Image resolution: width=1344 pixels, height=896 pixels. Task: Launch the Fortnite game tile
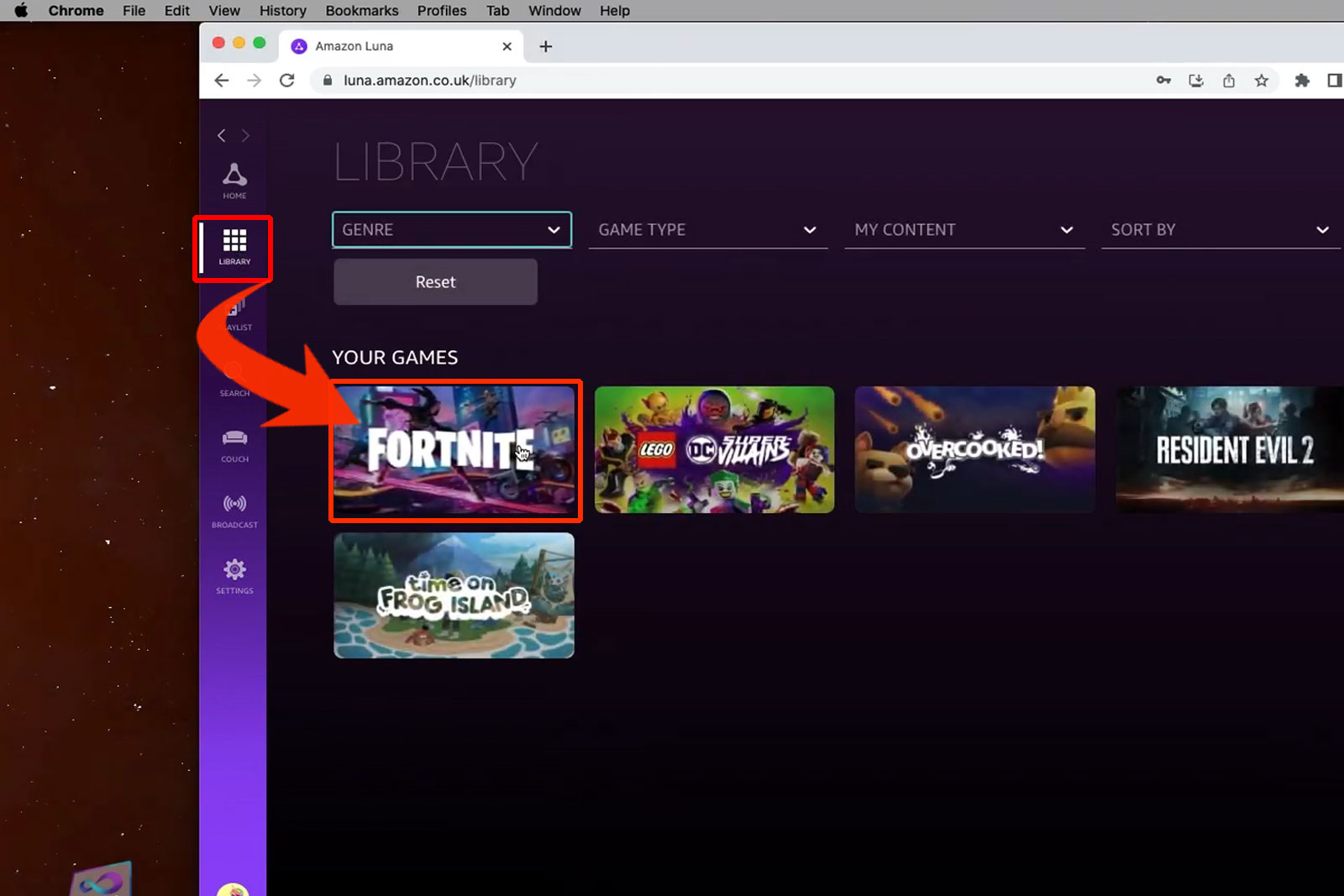click(454, 450)
